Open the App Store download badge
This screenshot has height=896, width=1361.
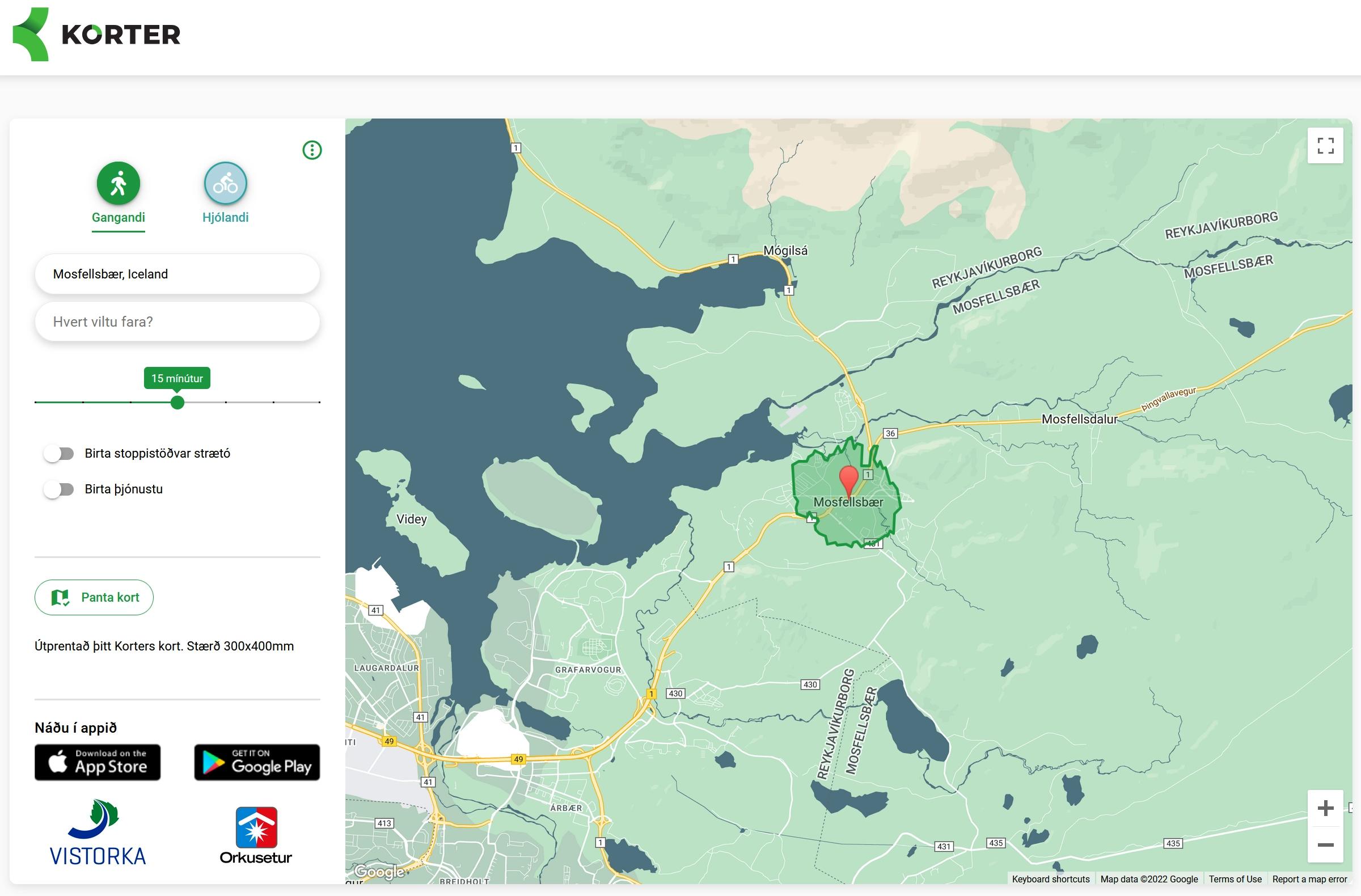[98, 762]
